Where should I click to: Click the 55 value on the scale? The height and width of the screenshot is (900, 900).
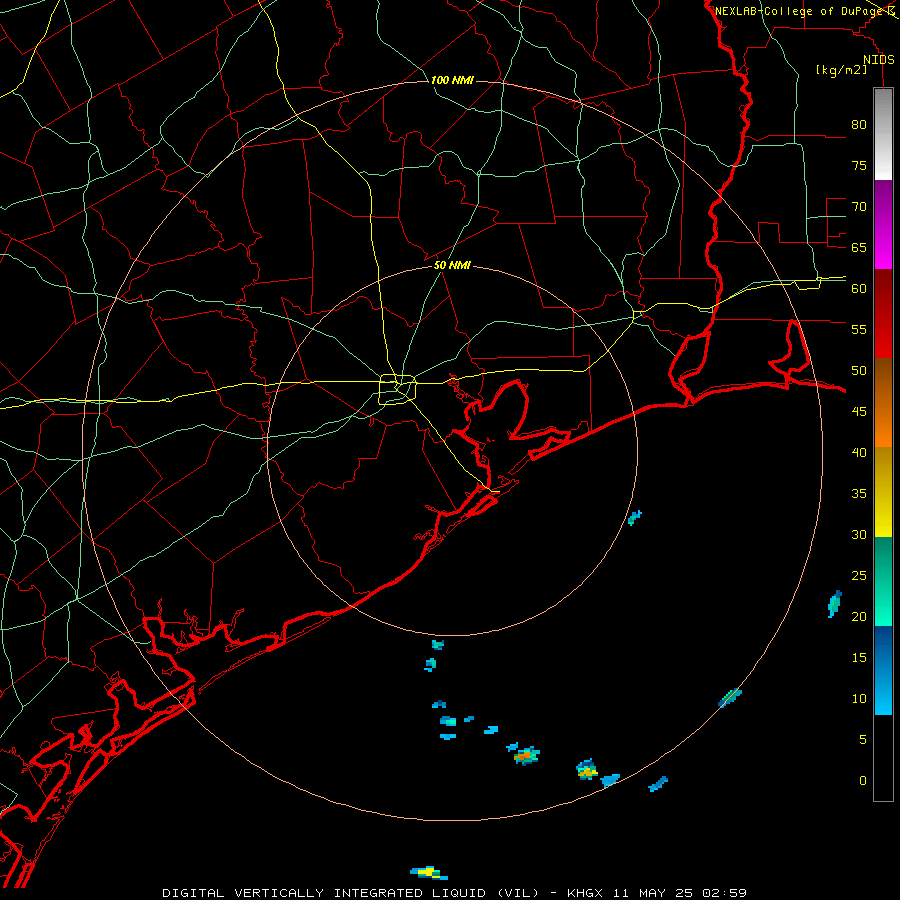[859, 329]
